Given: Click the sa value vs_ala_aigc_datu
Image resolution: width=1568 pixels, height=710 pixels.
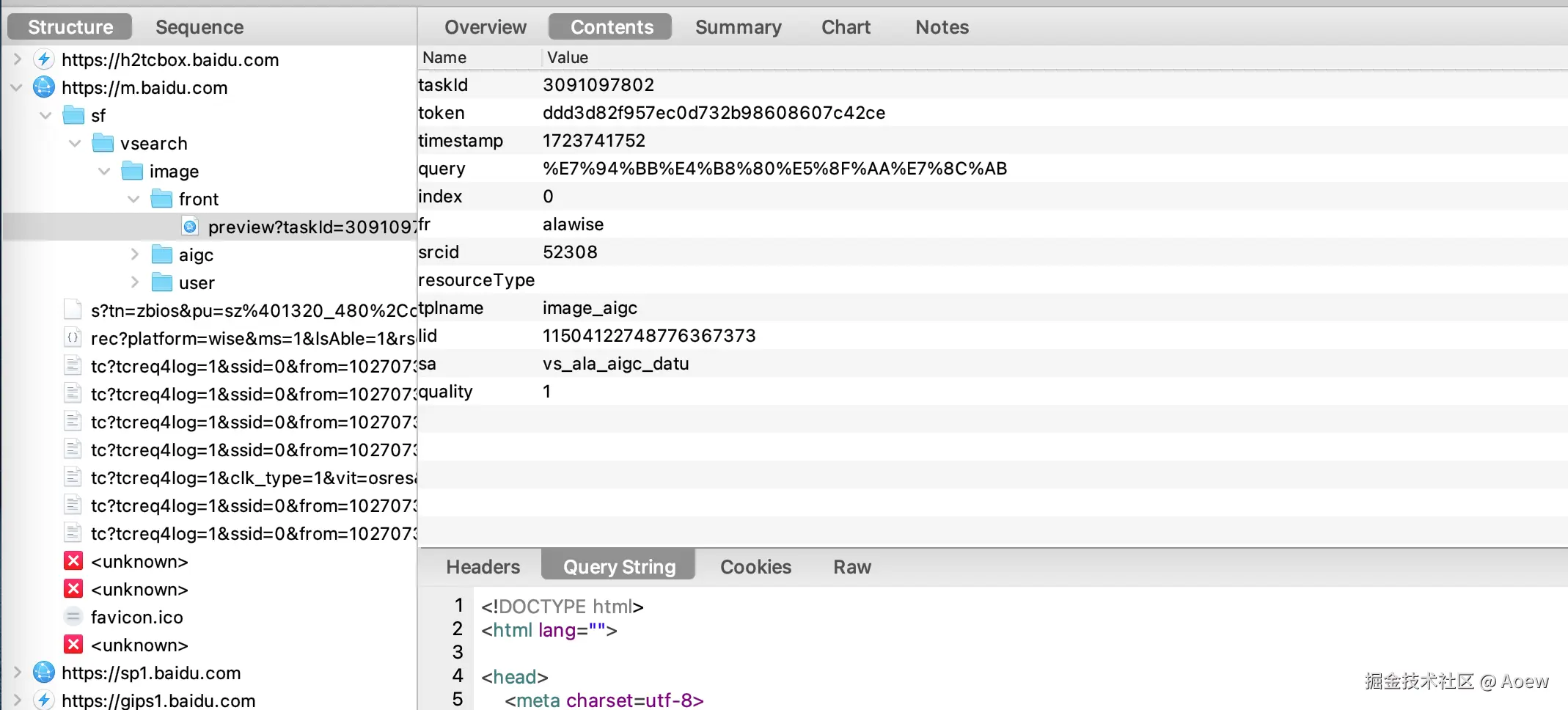Looking at the screenshot, I should coord(616,364).
